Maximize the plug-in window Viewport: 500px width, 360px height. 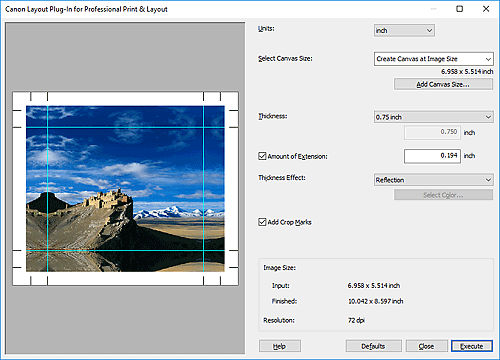pos(460,9)
